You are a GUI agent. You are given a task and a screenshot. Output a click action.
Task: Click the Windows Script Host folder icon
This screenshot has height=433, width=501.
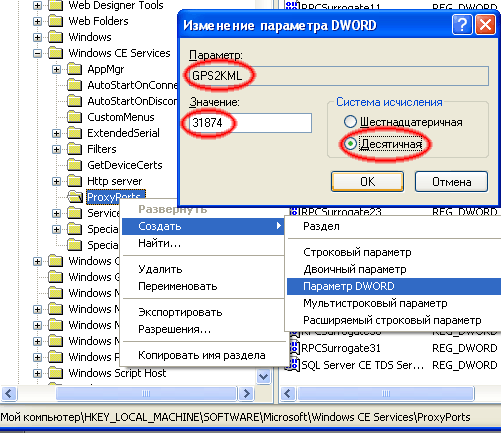[x=55, y=373]
